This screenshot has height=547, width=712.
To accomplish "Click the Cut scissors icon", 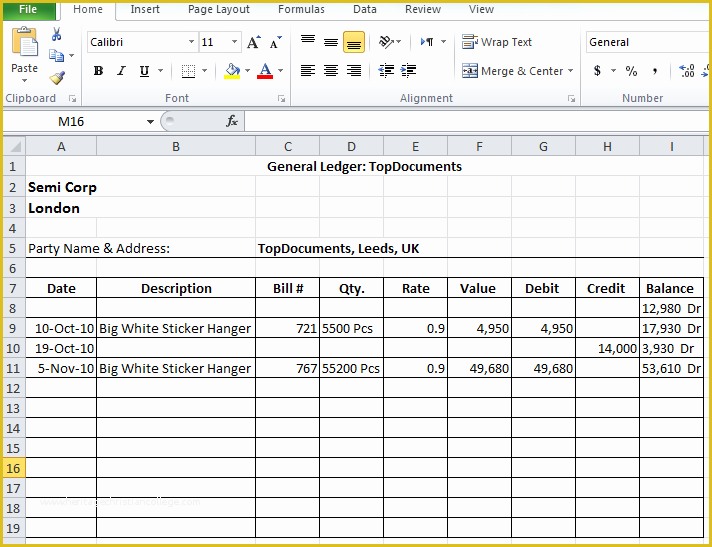I will click(x=56, y=34).
